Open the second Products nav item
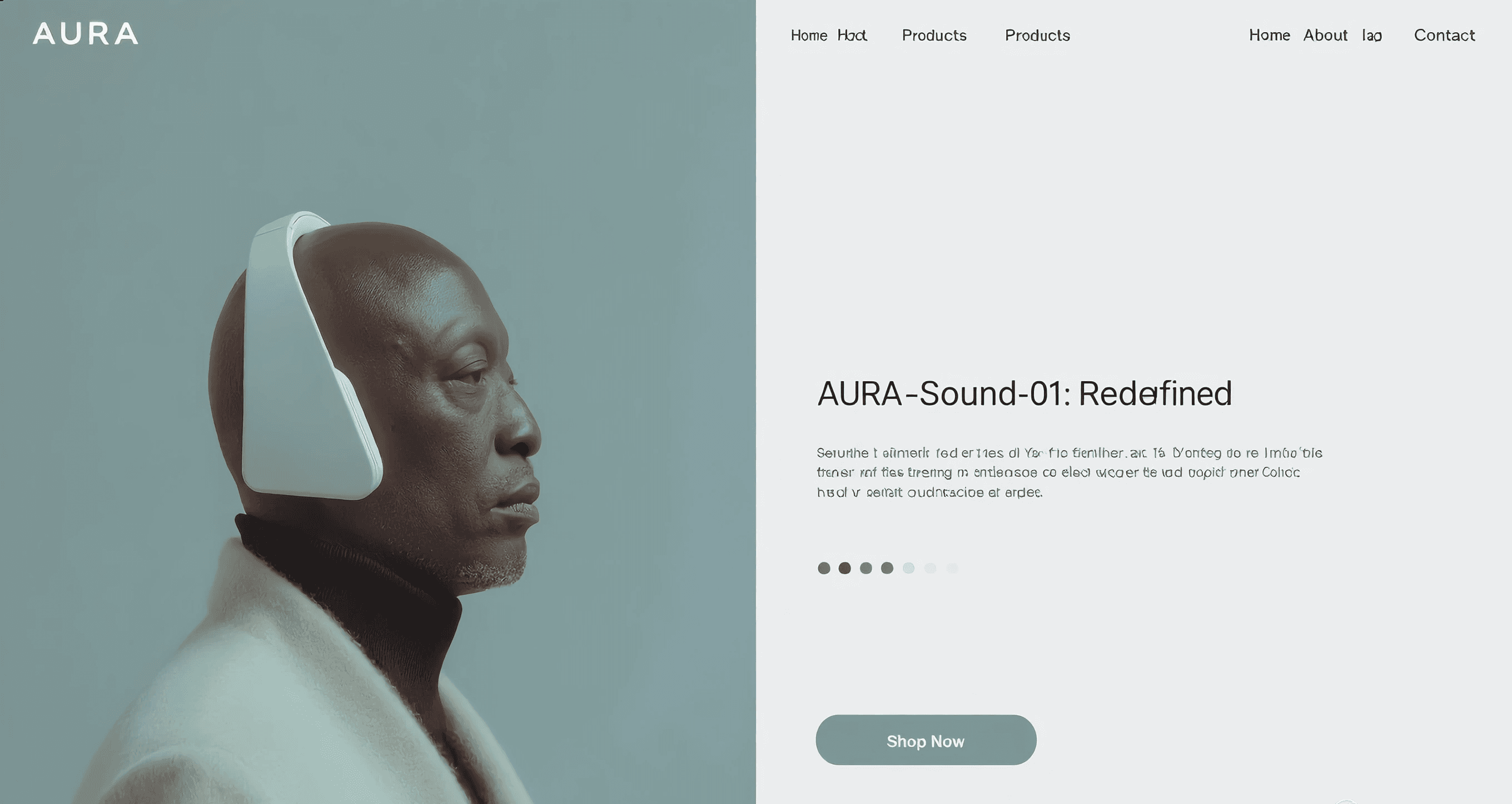Screen dimensions: 1512x804 [1038, 35]
